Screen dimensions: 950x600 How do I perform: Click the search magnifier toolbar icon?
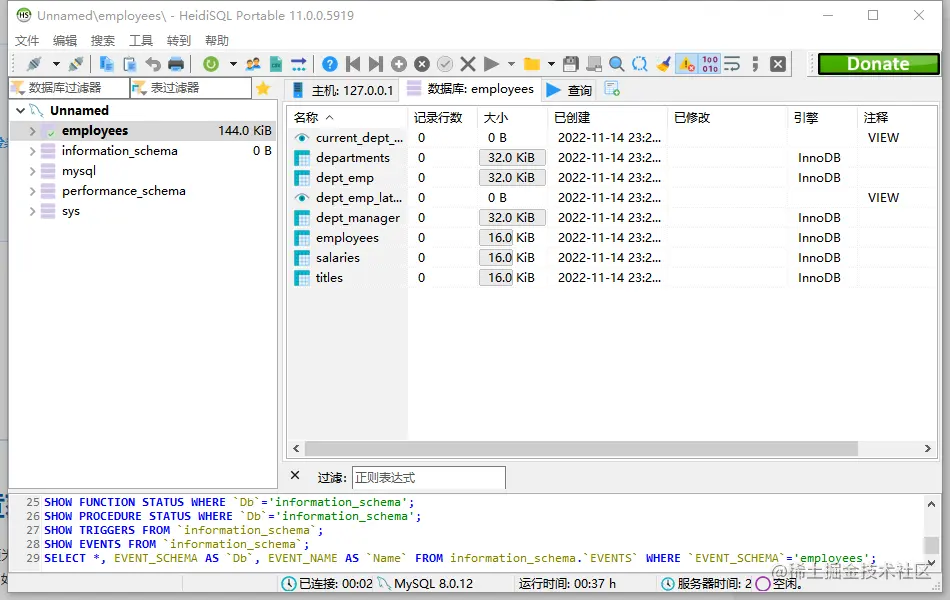tap(617, 64)
